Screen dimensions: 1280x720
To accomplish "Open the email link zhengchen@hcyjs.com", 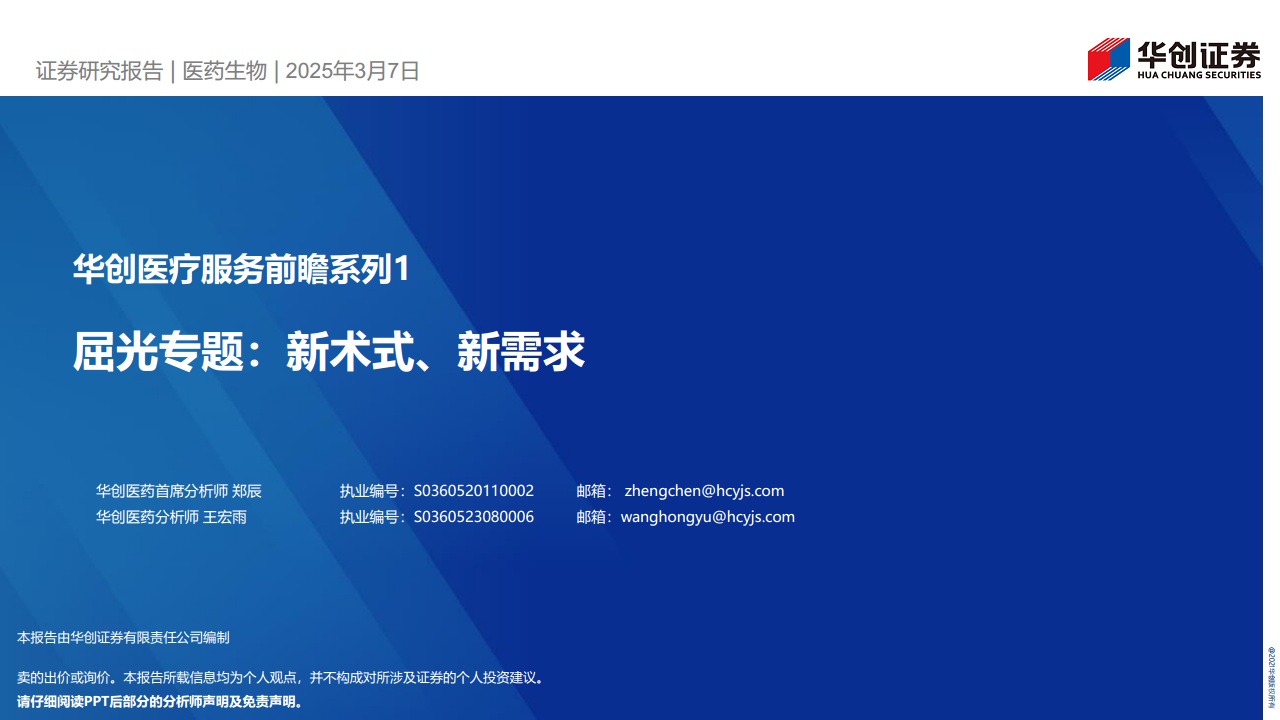I will coord(704,491).
